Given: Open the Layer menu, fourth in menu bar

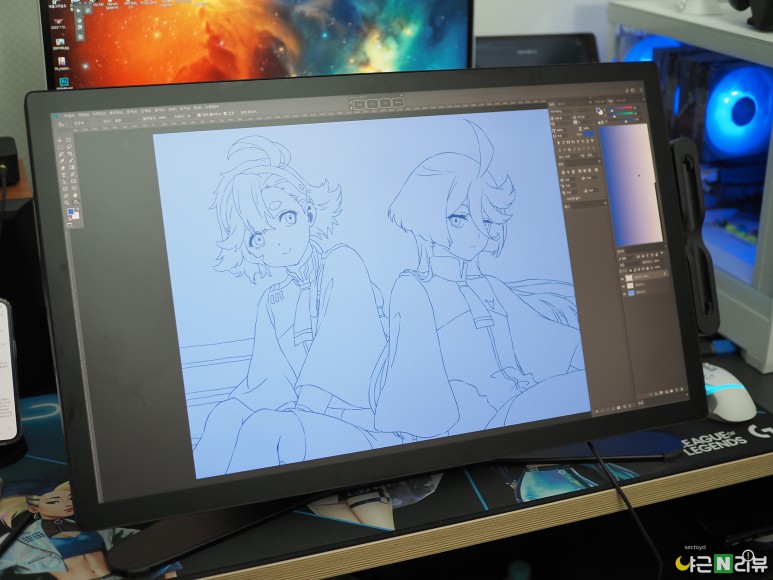Looking at the screenshot, I should tap(116, 113).
